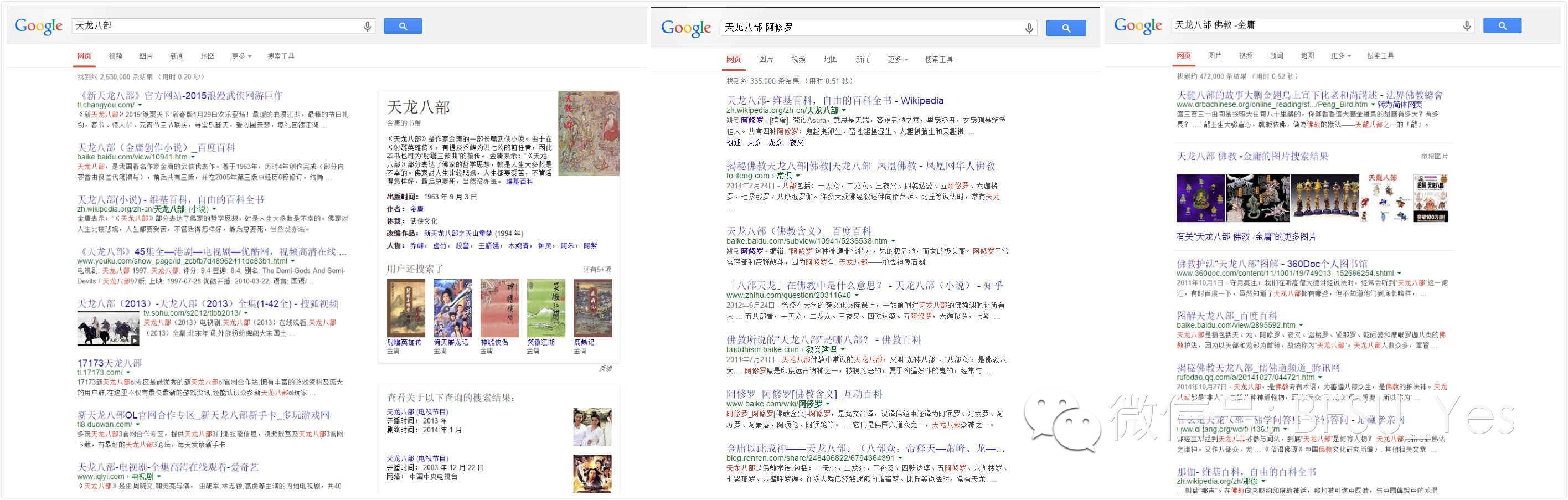Expand the 更多 menu on the right 佛教 -金庸 page
This screenshot has width=1568, height=500.
coord(1340,56)
